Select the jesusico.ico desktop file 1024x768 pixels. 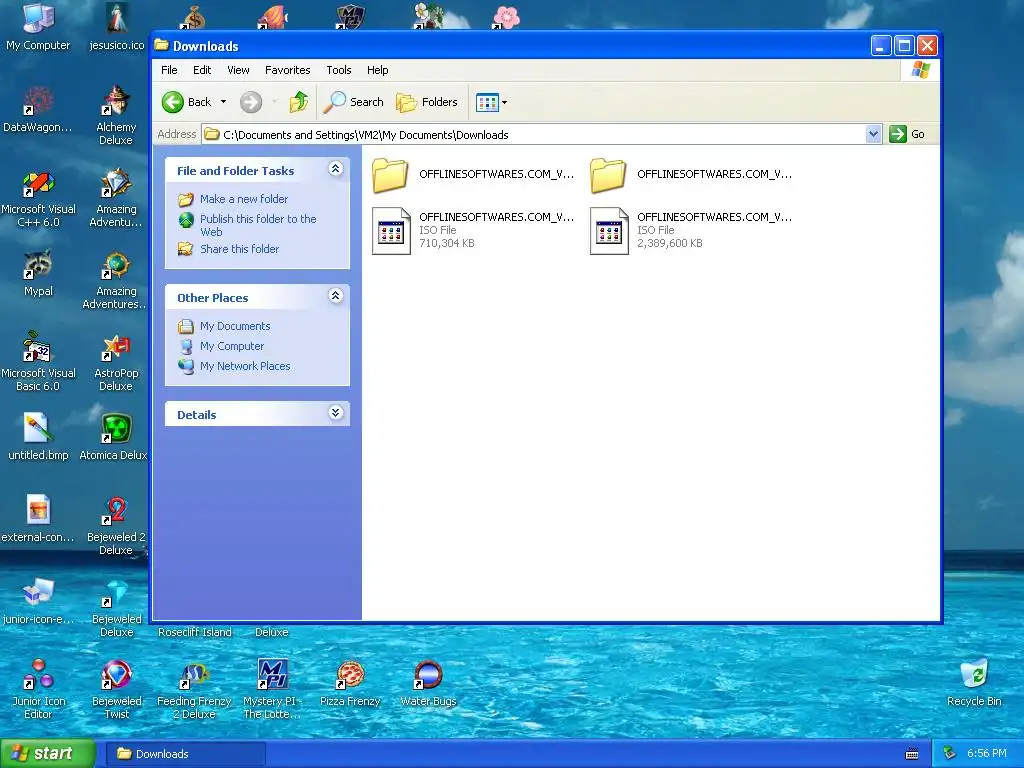116,27
